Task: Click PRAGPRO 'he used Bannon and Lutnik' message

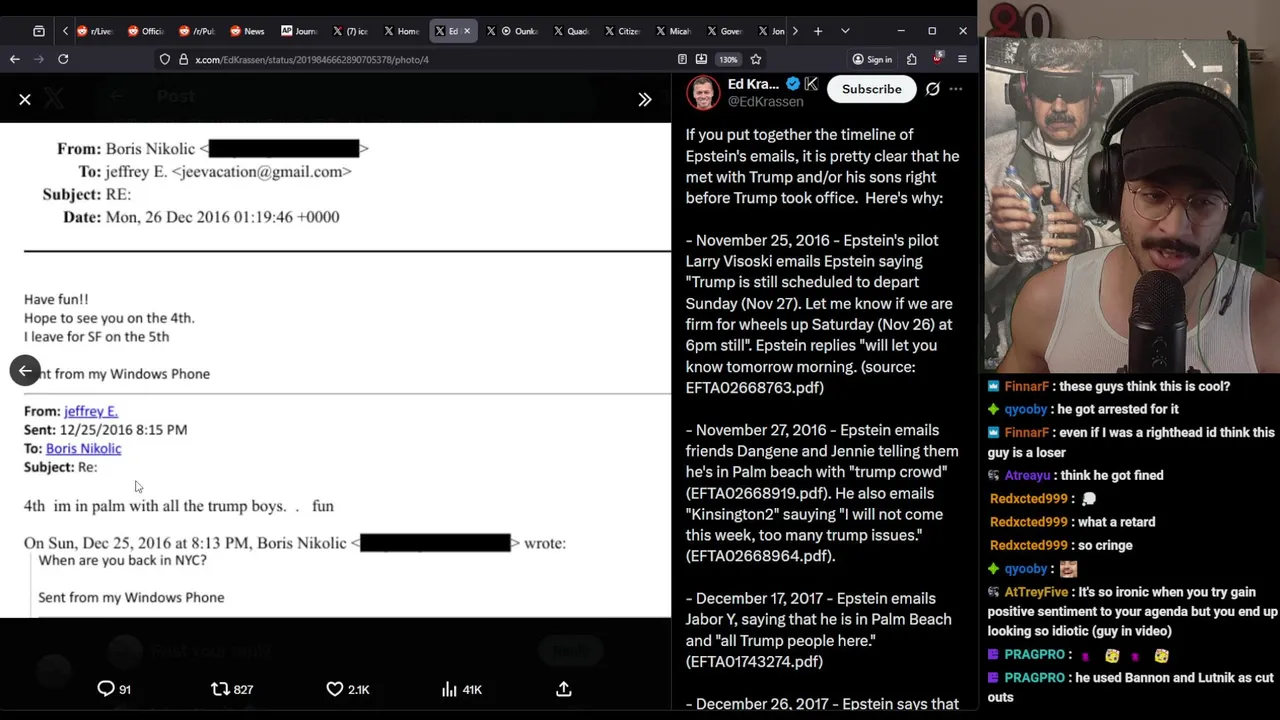Action: click(1131, 687)
